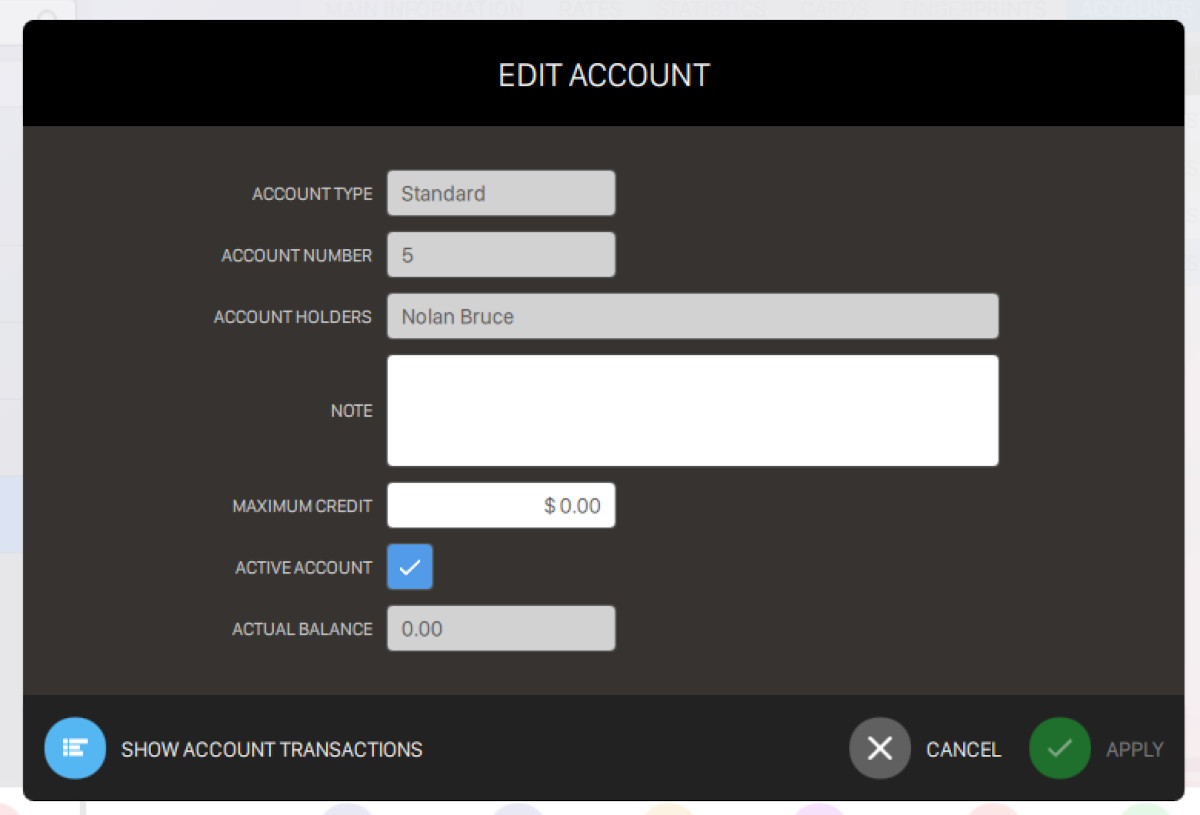Click the Active Account label text

303,567
